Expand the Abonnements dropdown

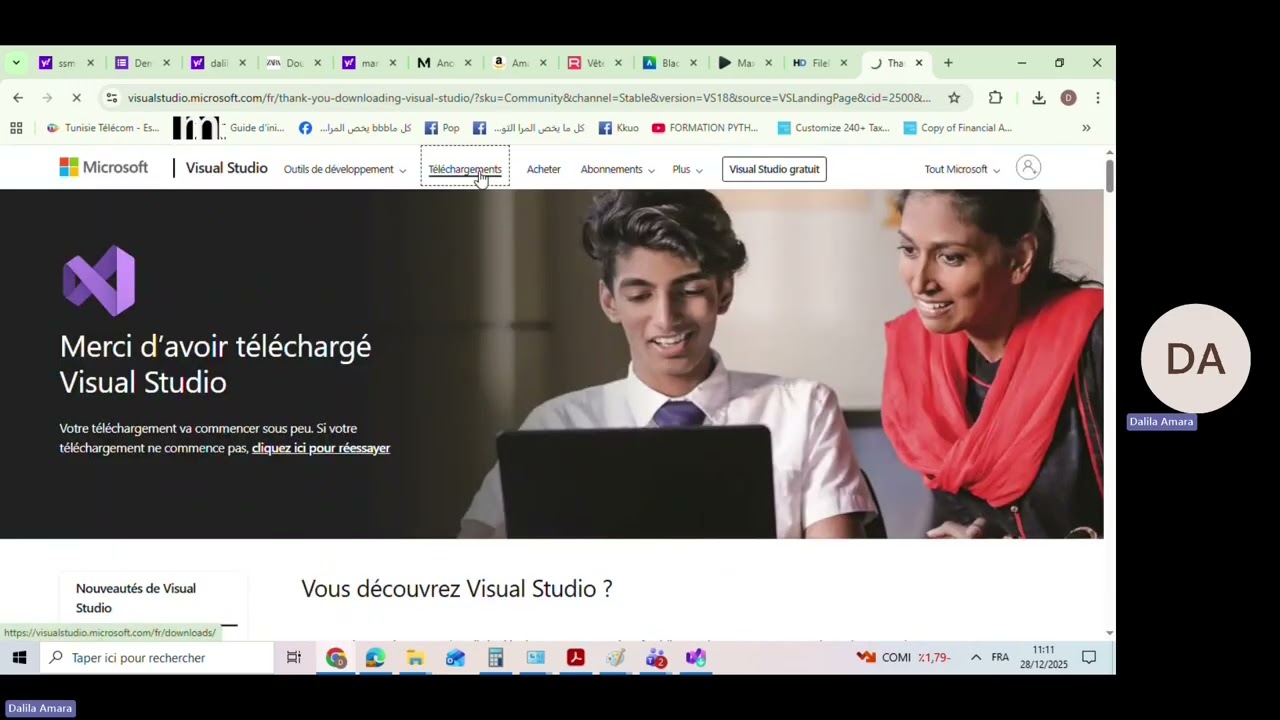pyautogui.click(x=618, y=169)
